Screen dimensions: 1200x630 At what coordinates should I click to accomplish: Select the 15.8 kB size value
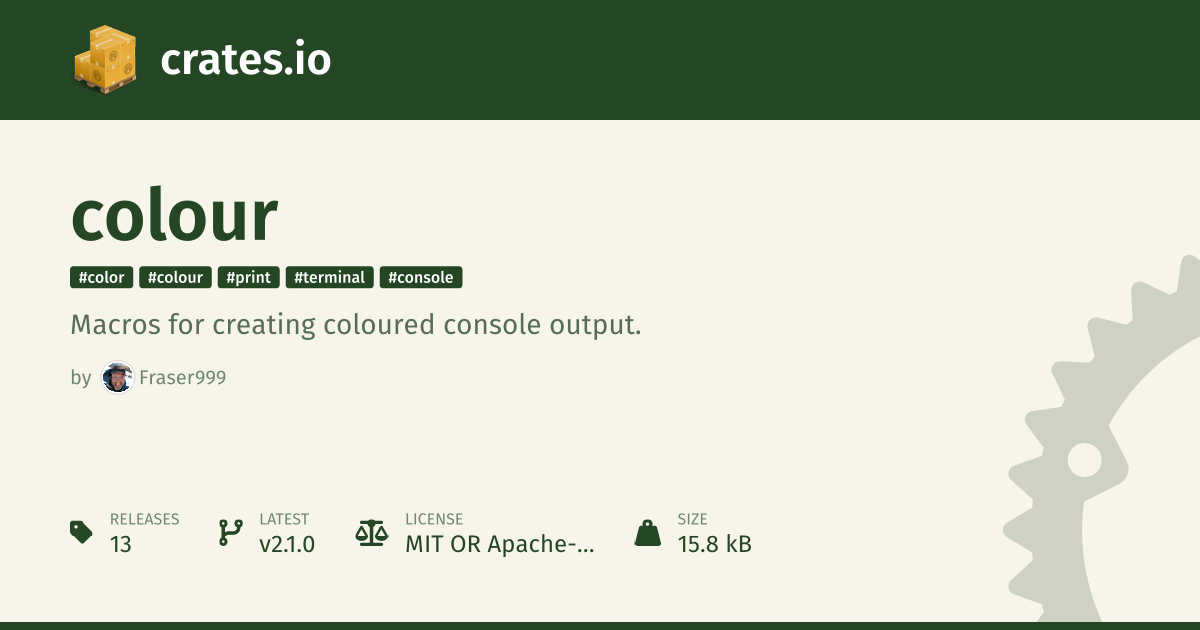pyautogui.click(x=714, y=544)
